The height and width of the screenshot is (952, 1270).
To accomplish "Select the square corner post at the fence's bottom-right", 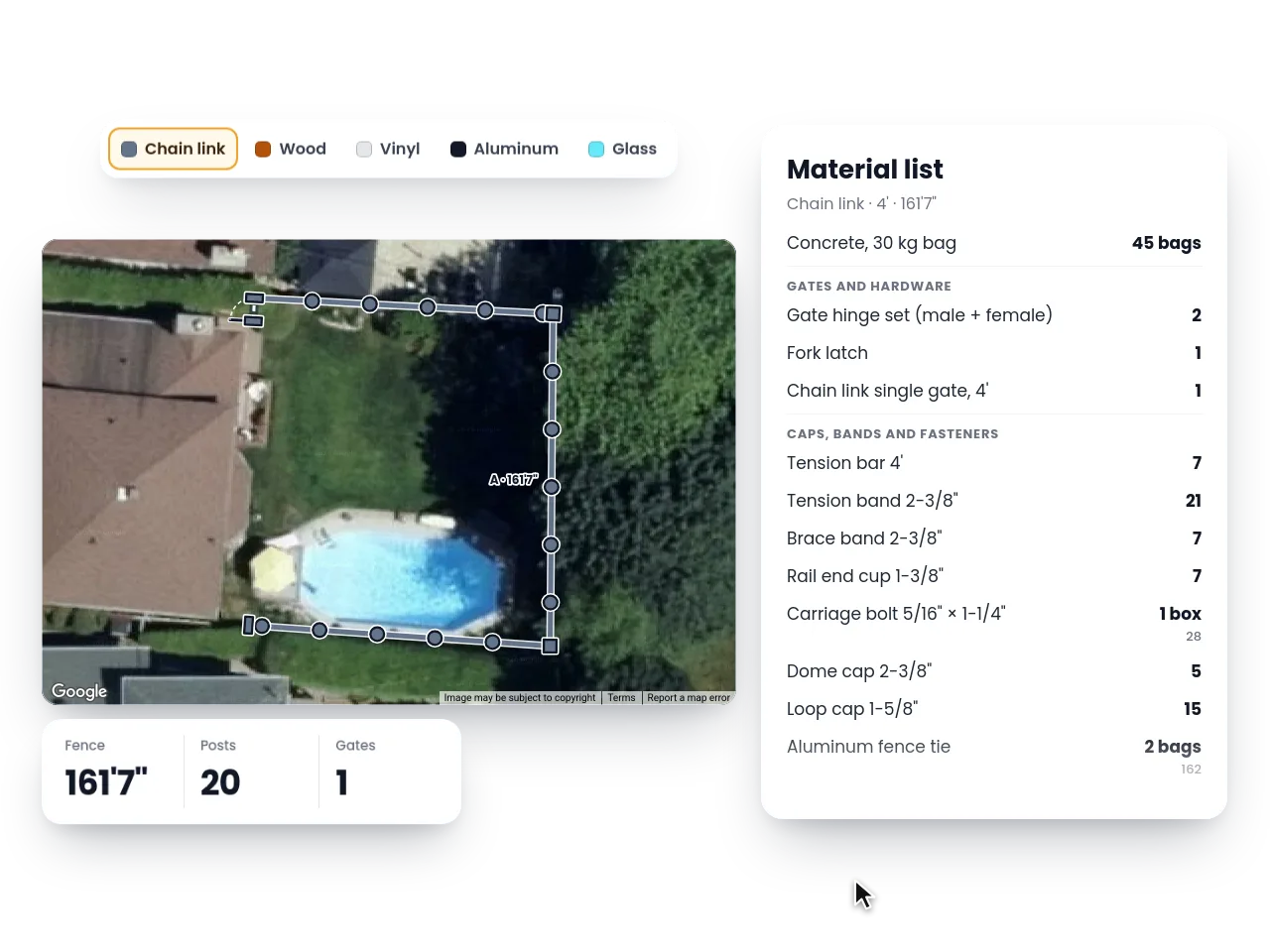I will [x=550, y=647].
